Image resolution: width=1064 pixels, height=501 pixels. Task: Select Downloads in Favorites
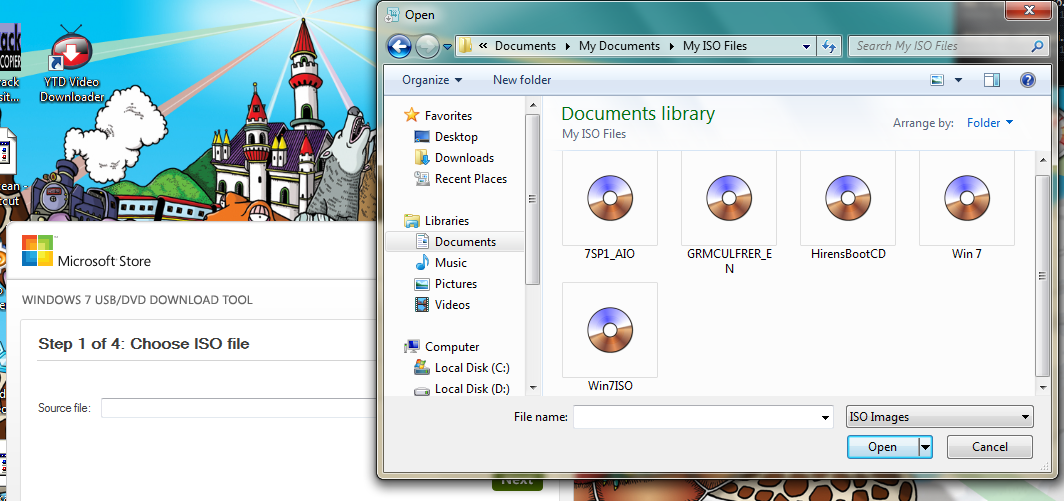(x=464, y=158)
